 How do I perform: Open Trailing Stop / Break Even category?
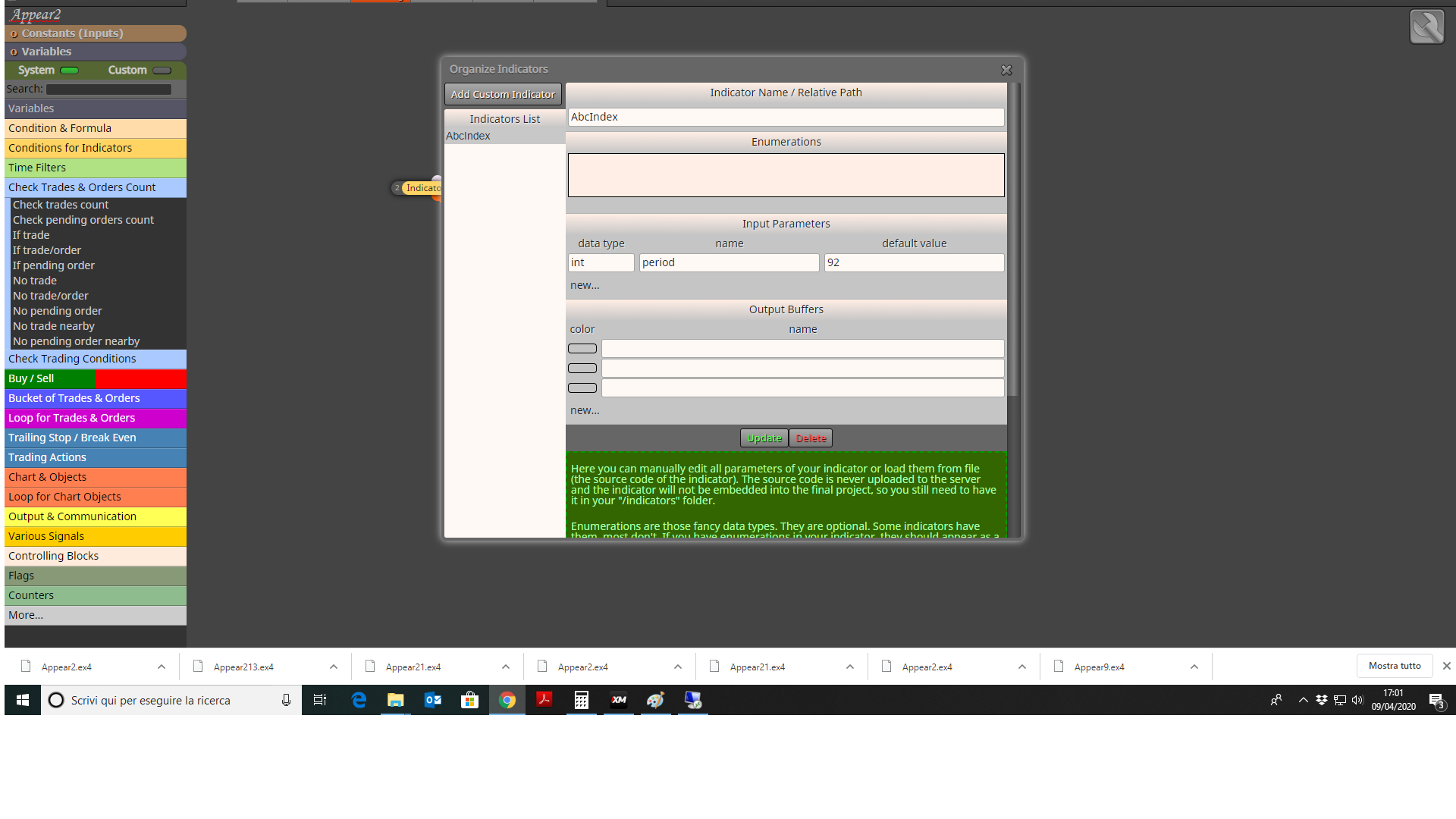(x=96, y=438)
